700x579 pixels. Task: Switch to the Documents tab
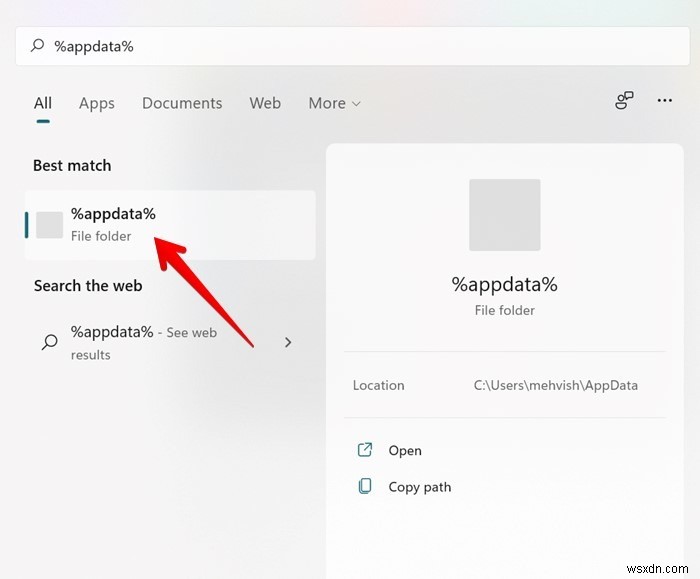pos(182,103)
